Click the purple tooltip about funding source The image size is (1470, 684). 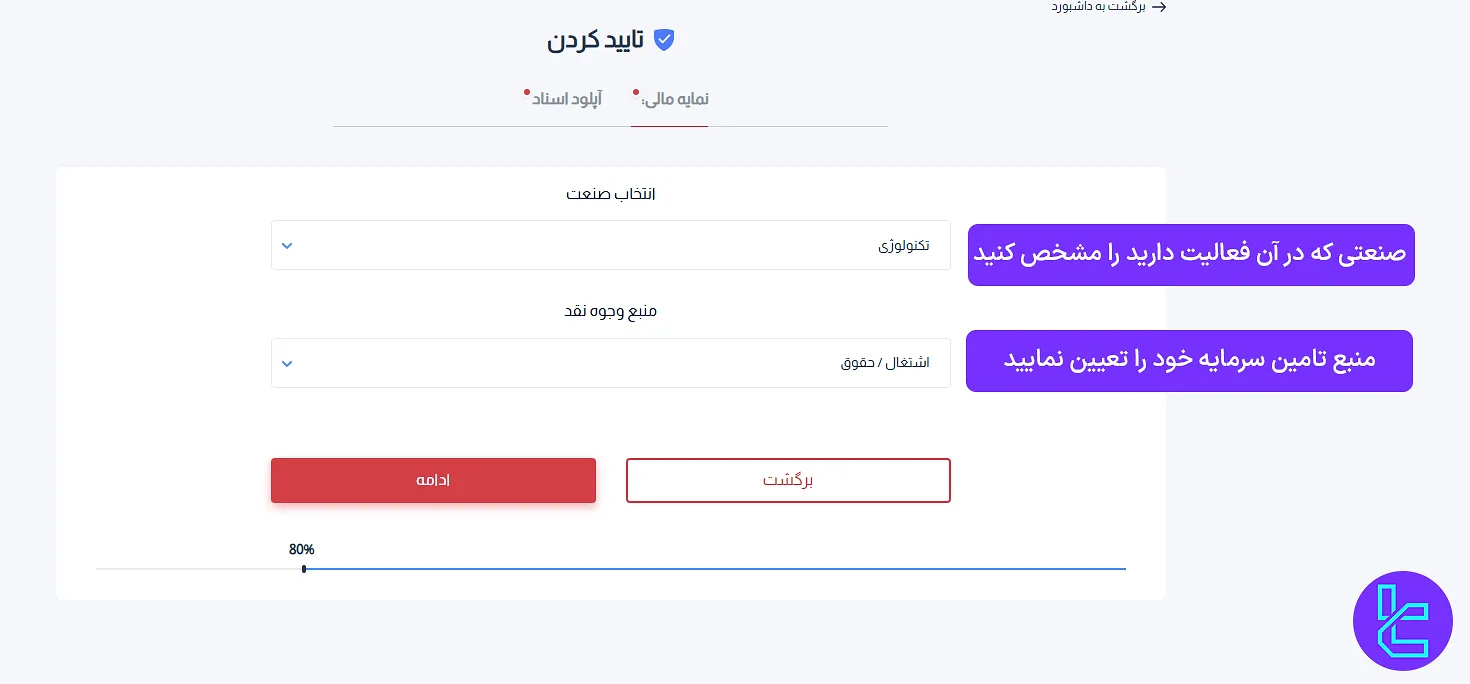coord(1189,361)
